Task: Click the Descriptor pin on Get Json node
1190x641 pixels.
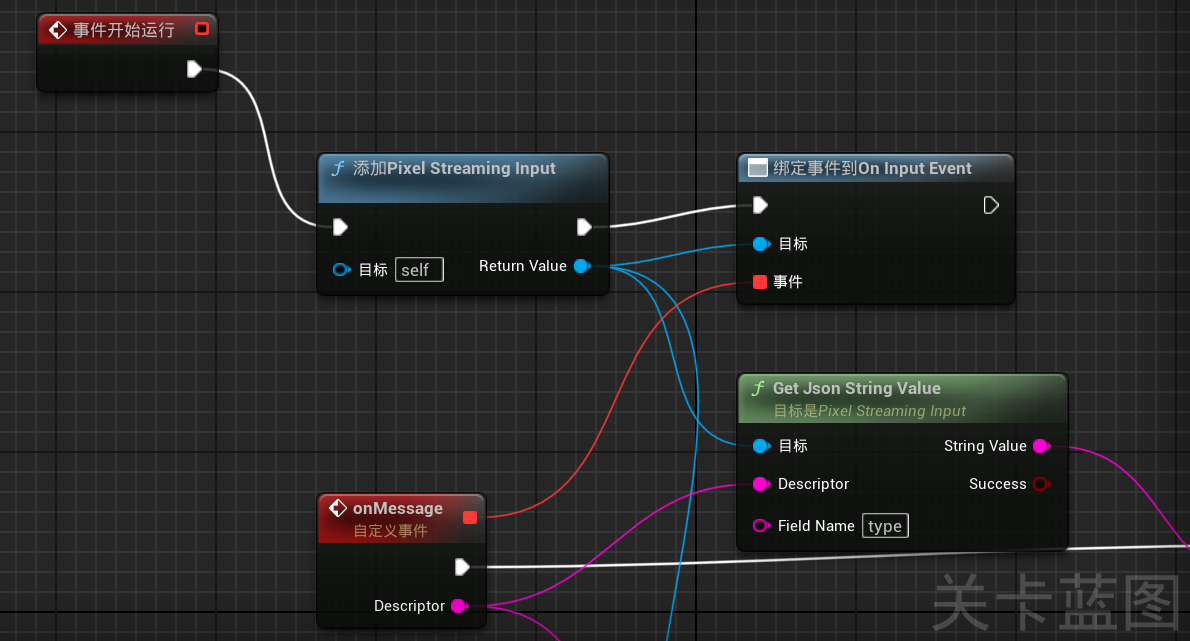Action: [x=761, y=484]
